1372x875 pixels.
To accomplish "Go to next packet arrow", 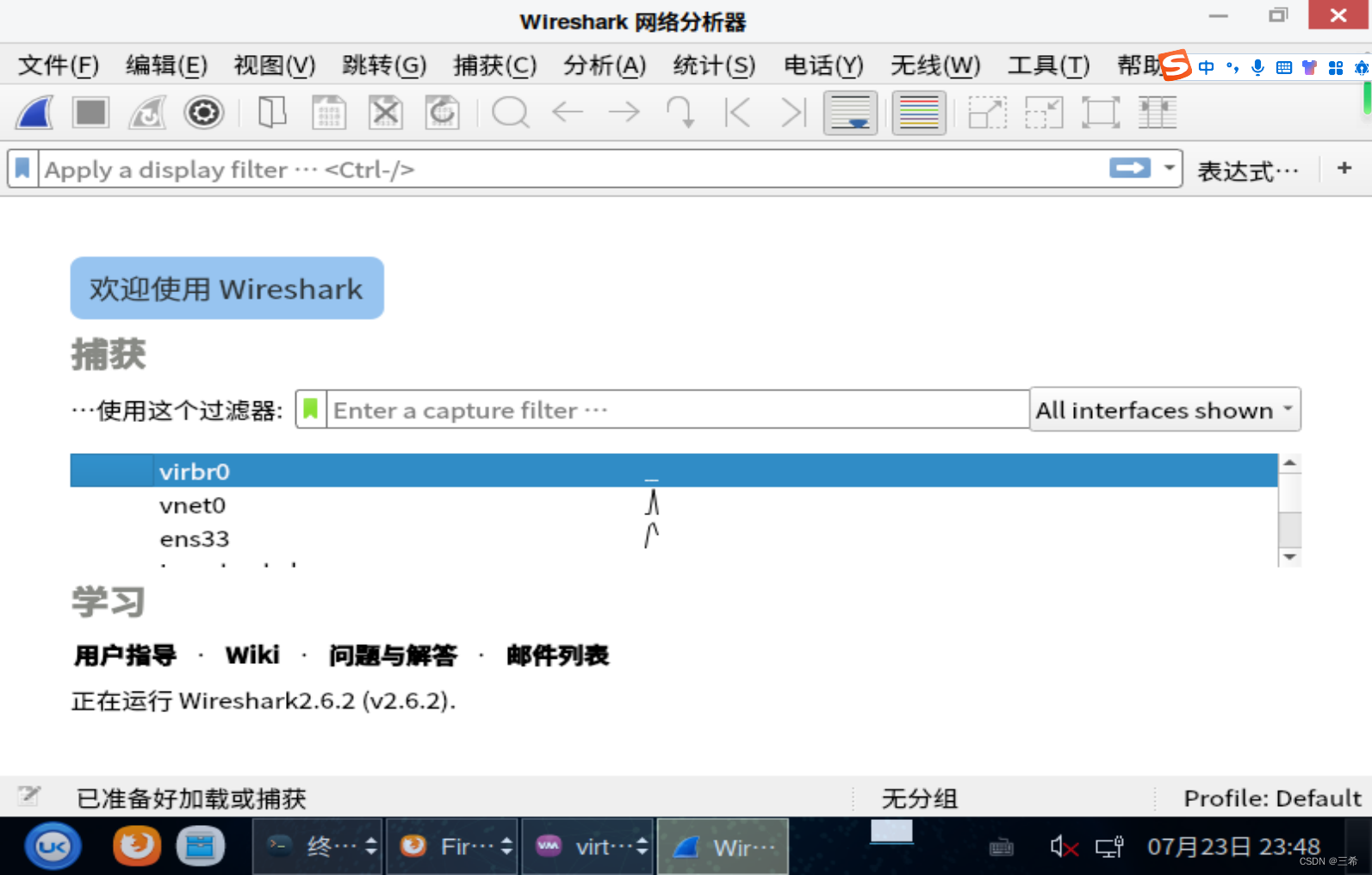I will click(624, 112).
